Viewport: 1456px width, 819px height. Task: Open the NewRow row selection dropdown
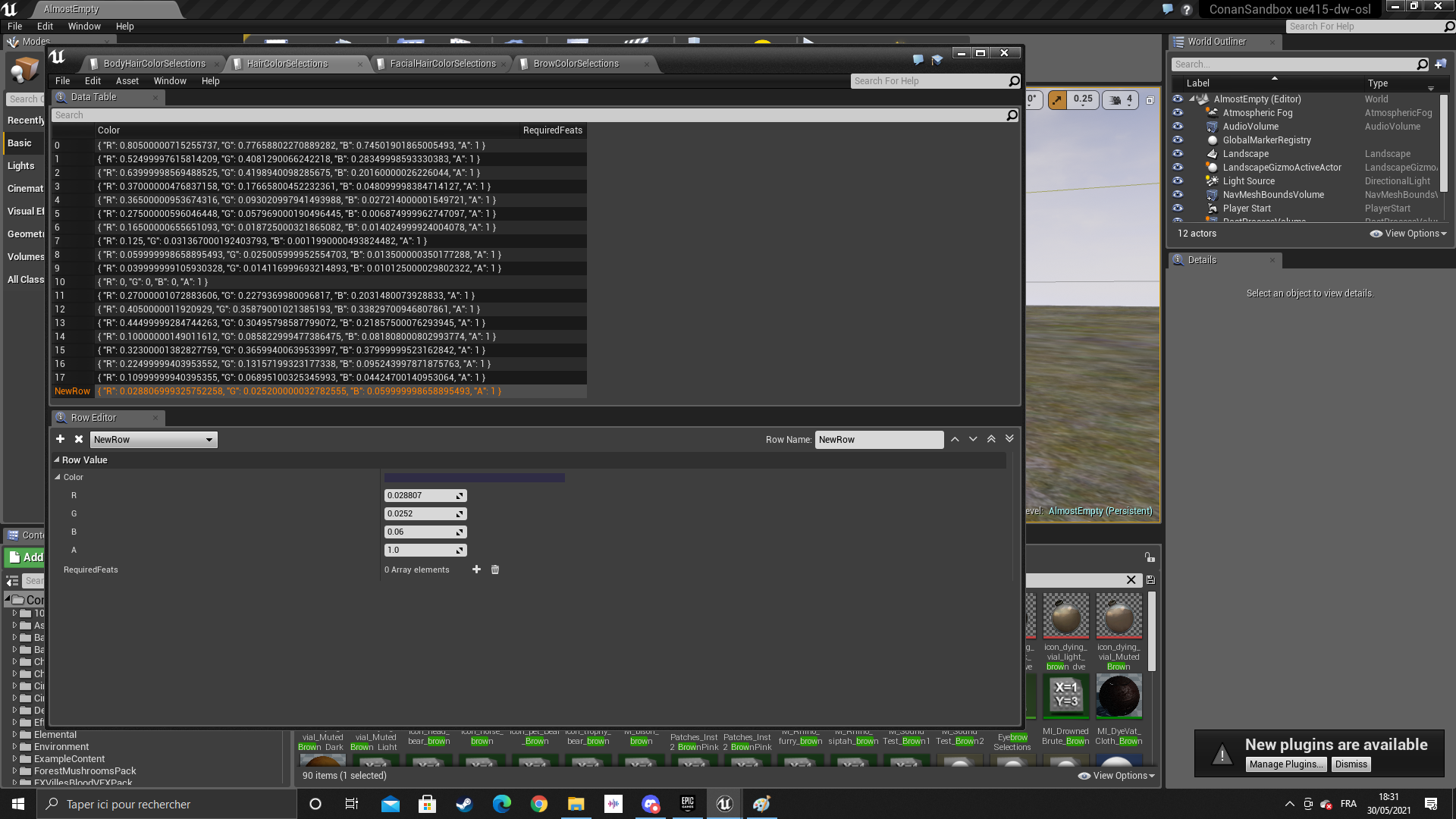pyautogui.click(x=154, y=440)
